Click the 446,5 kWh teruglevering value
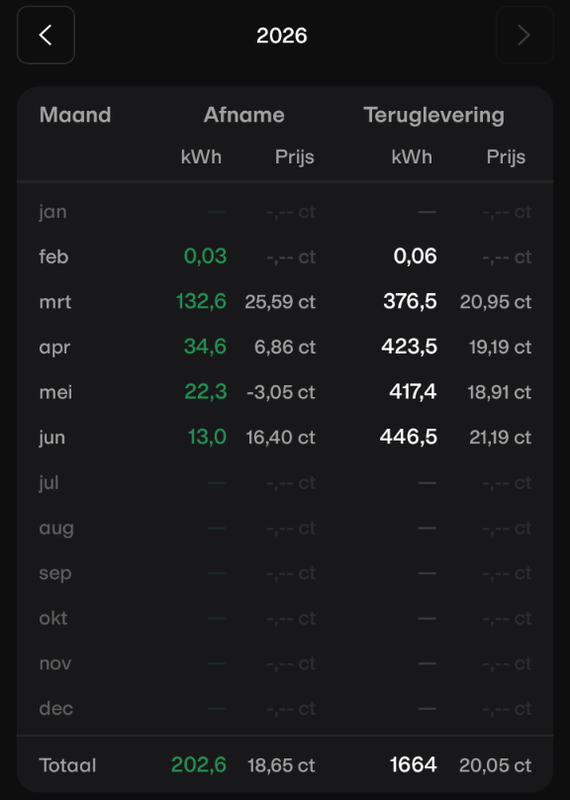This screenshot has width=570, height=800. pos(408,437)
